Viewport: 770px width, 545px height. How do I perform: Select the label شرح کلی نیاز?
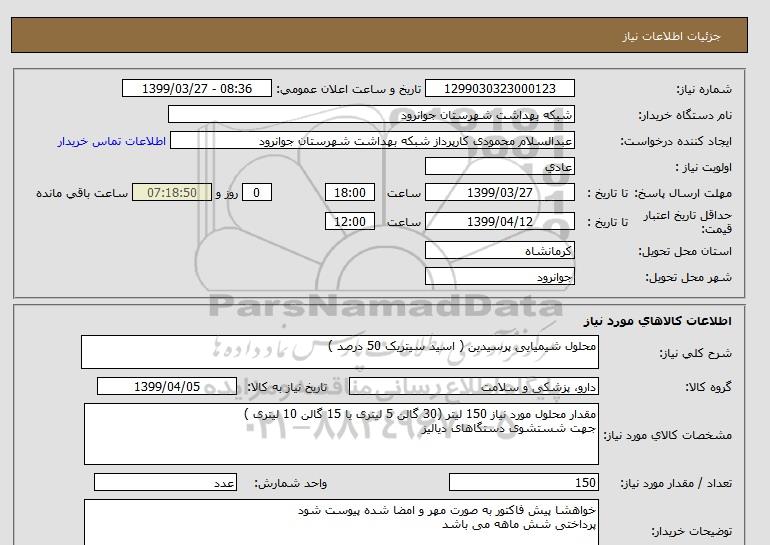coord(695,354)
